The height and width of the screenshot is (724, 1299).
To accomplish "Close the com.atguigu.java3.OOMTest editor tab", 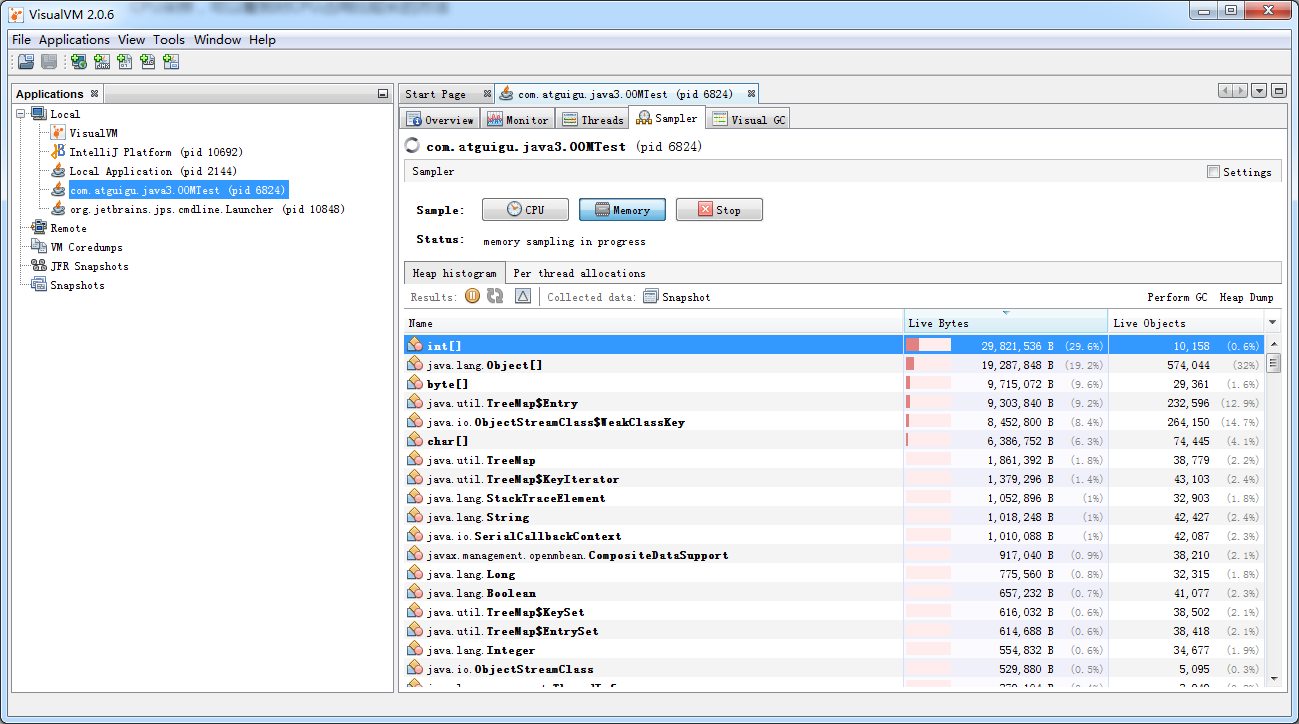I will (751, 94).
